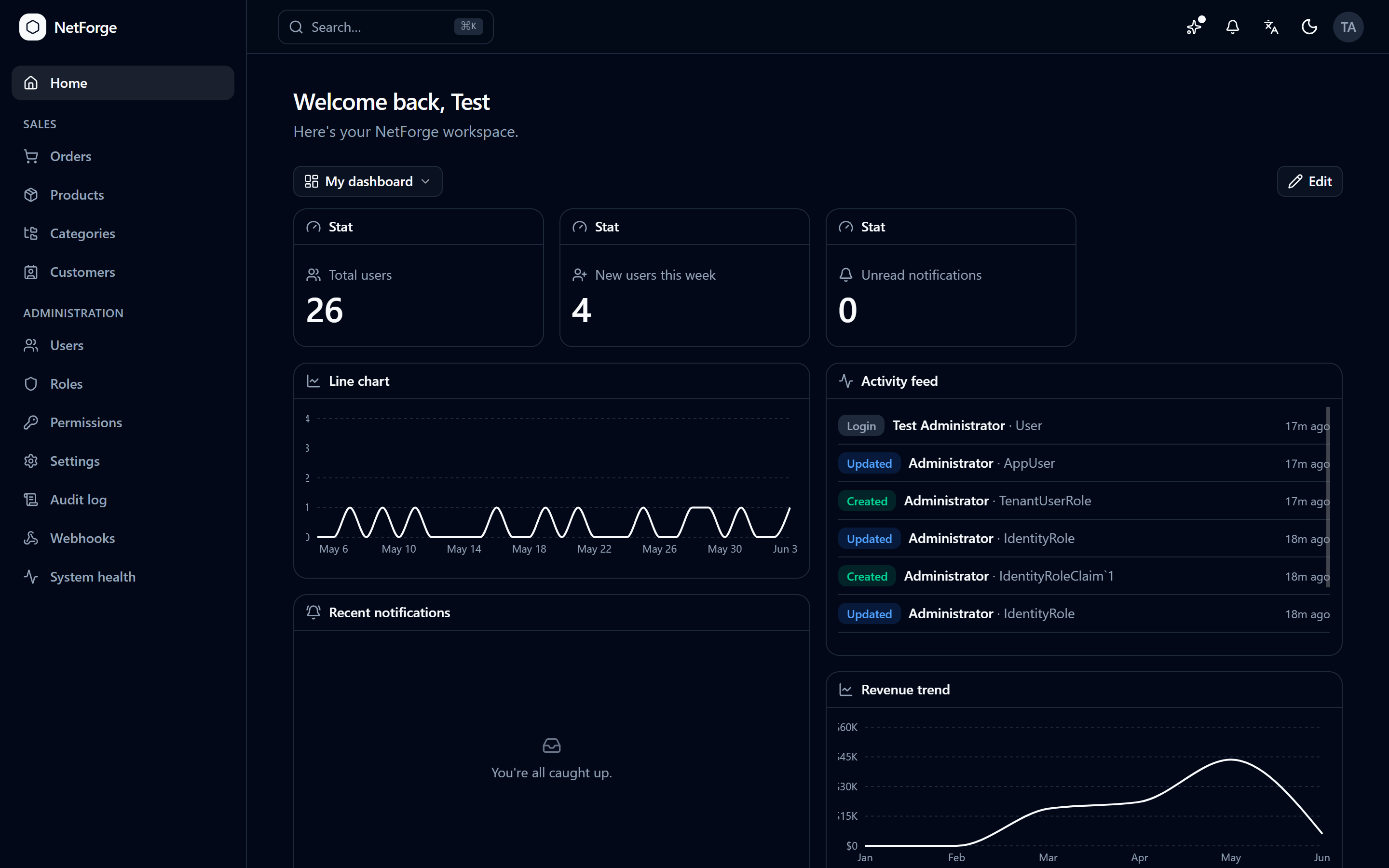This screenshot has width=1389, height=868.
Task: Open Users administration page
Action: click(x=123, y=345)
